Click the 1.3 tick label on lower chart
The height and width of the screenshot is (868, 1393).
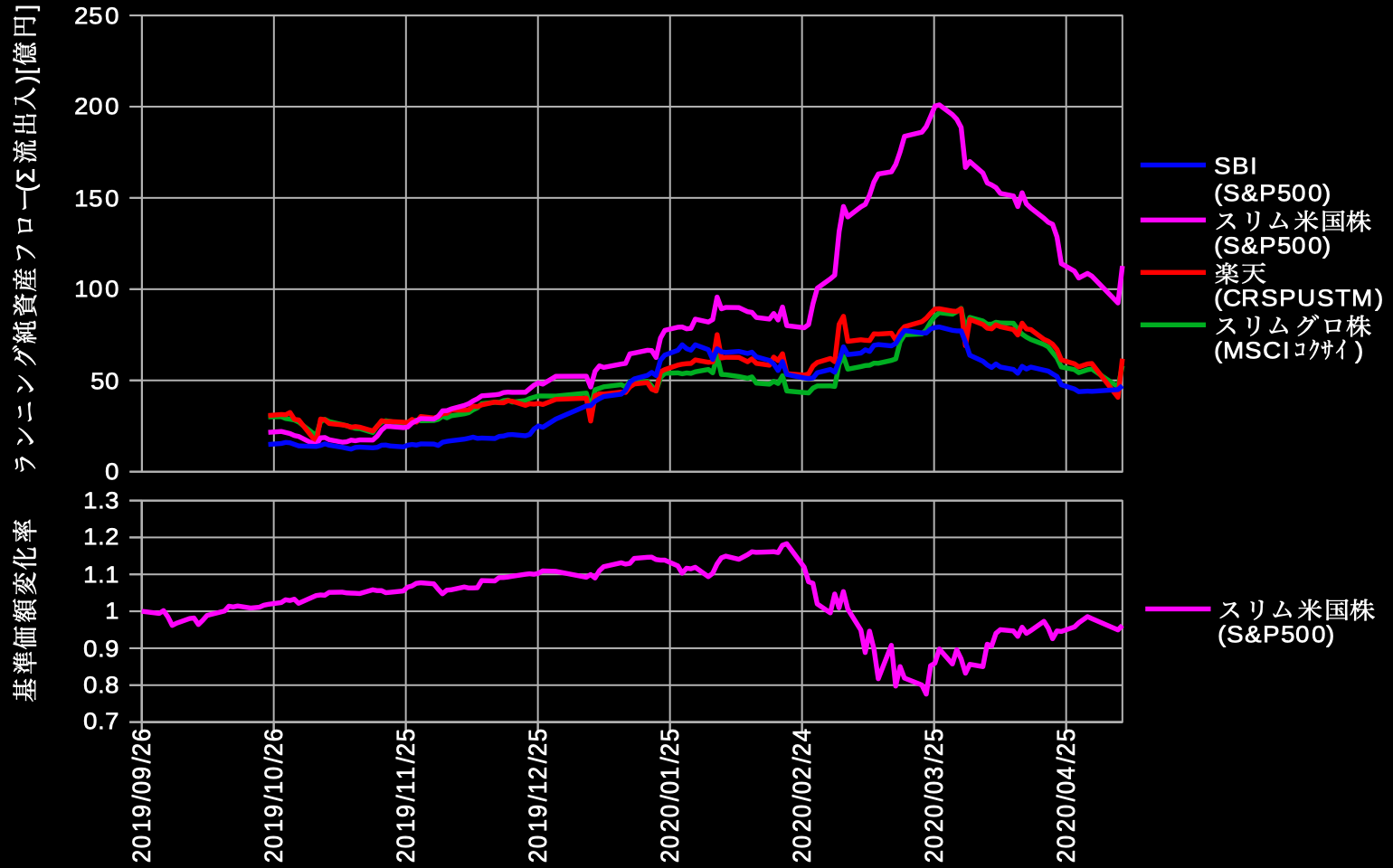point(101,501)
